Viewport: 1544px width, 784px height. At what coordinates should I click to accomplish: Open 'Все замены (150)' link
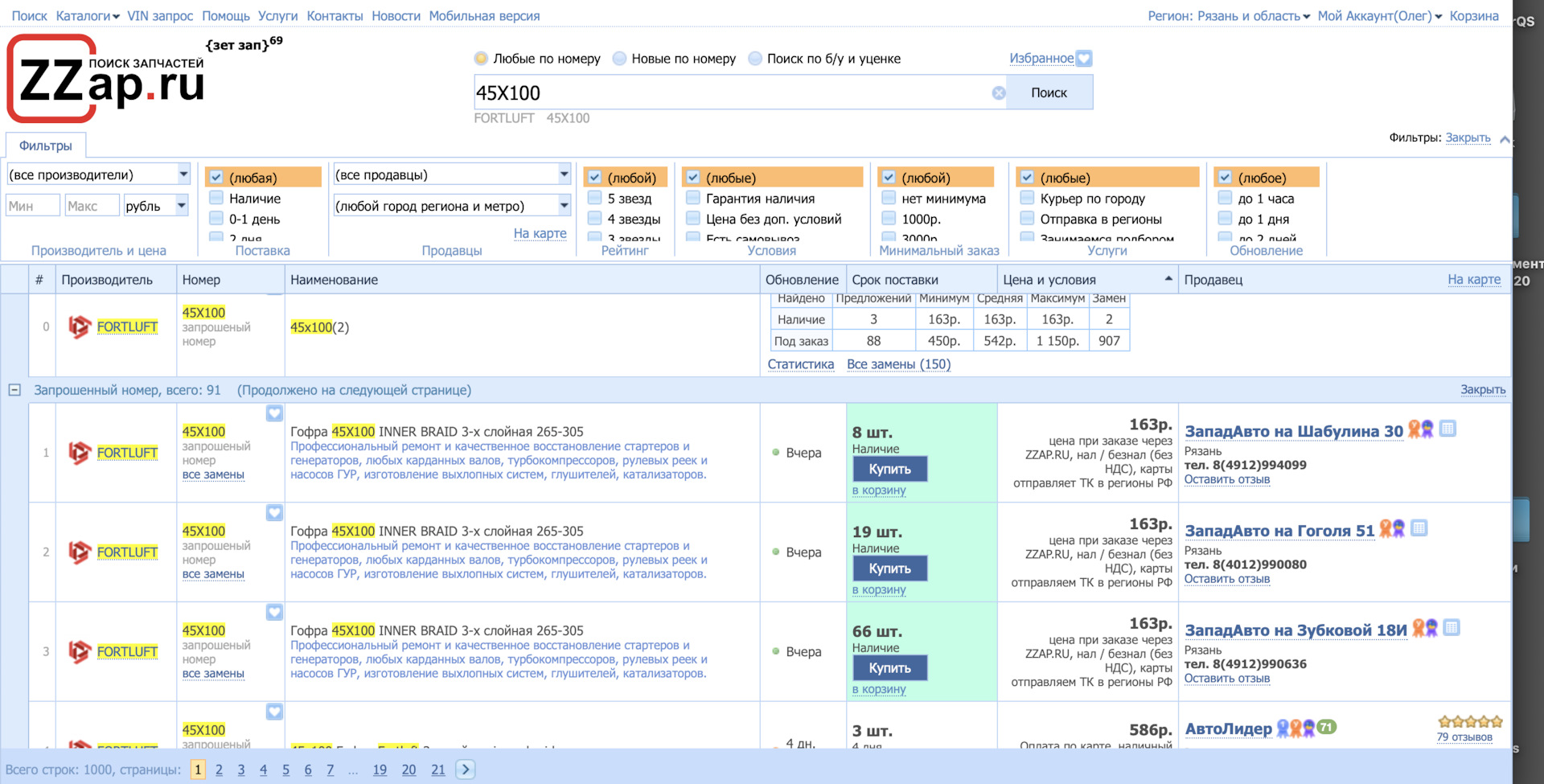point(898,364)
